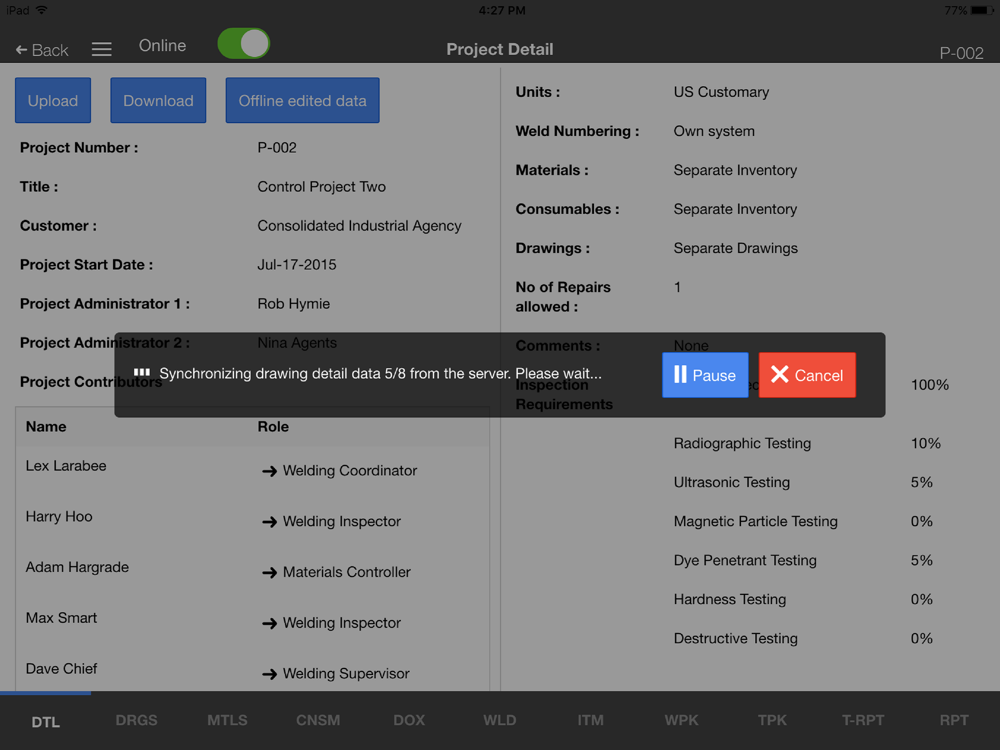The height and width of the screenshot is (750, 1000).
Task: Click the Role column header
Action: 273,427
